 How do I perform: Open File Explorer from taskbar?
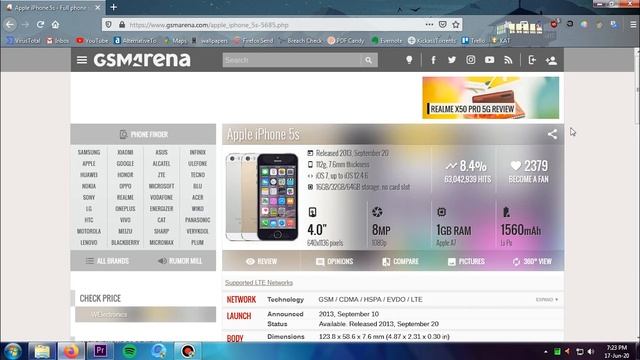[x=42, y=351]
